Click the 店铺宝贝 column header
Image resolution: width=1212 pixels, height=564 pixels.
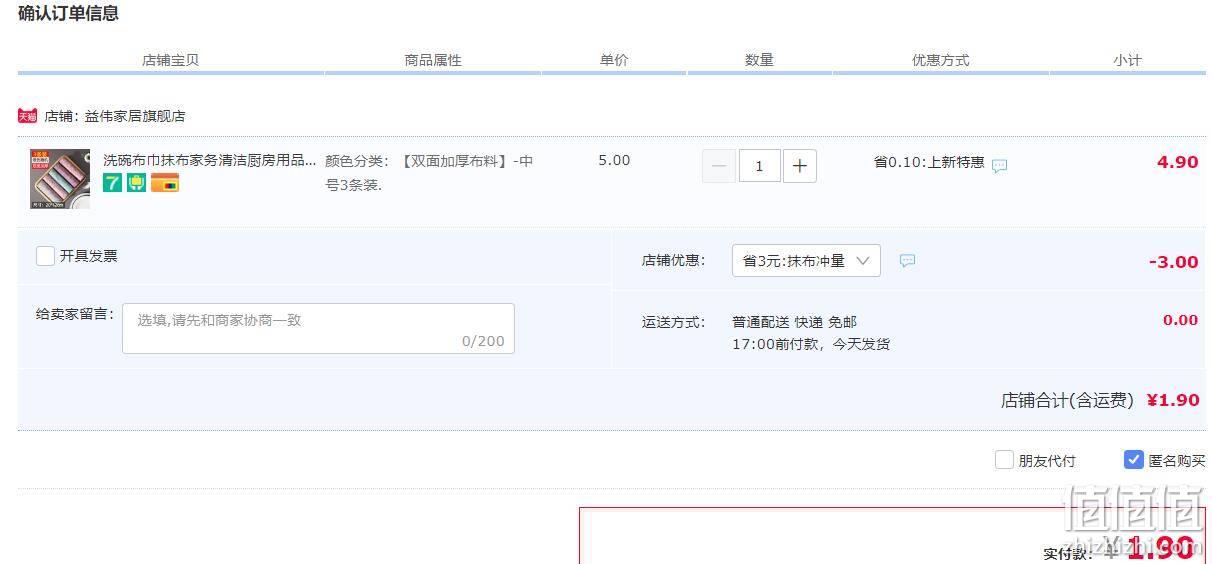171,60
